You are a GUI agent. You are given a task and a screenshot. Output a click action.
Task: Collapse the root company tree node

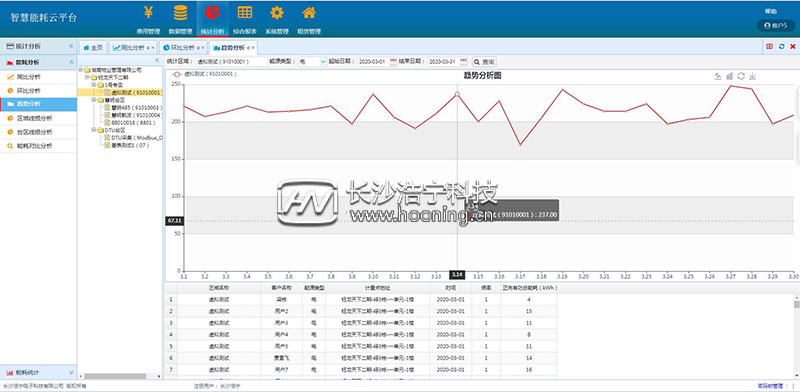(x=80, y=69)
